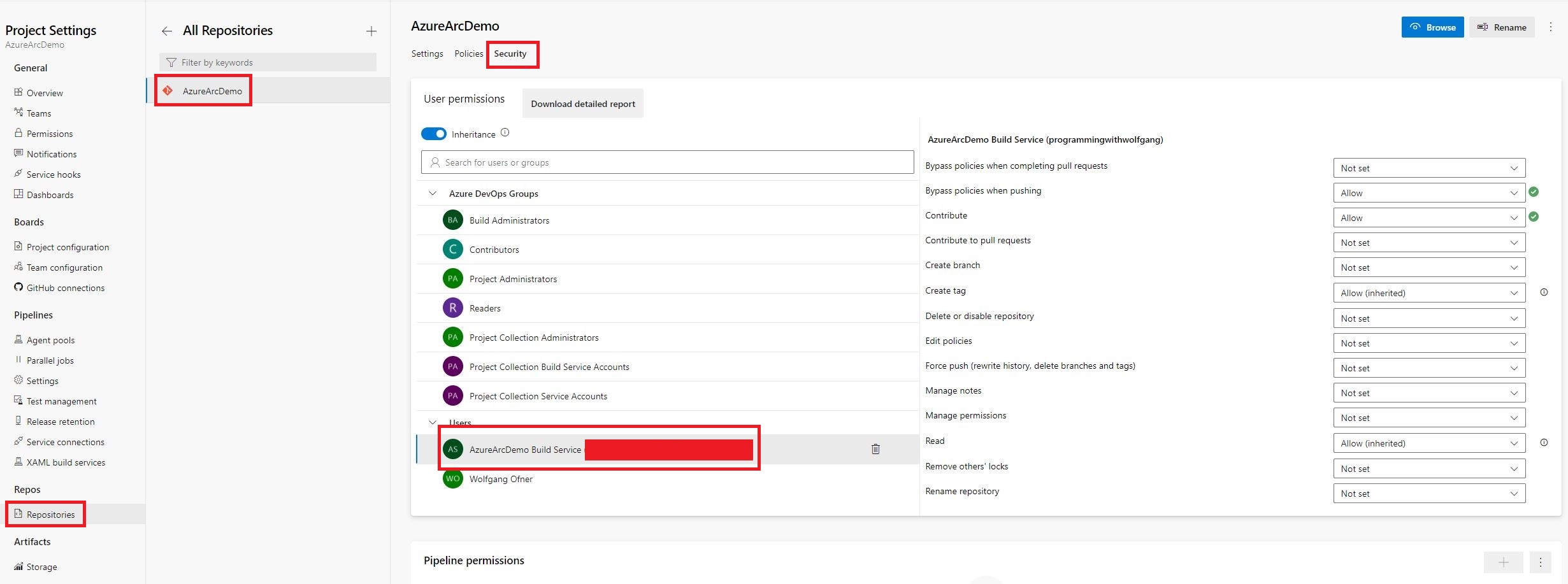Click the GitHub connections icon in sidebar
Viewport: 1568px width, 584px height.
click(x=18, y=287)
